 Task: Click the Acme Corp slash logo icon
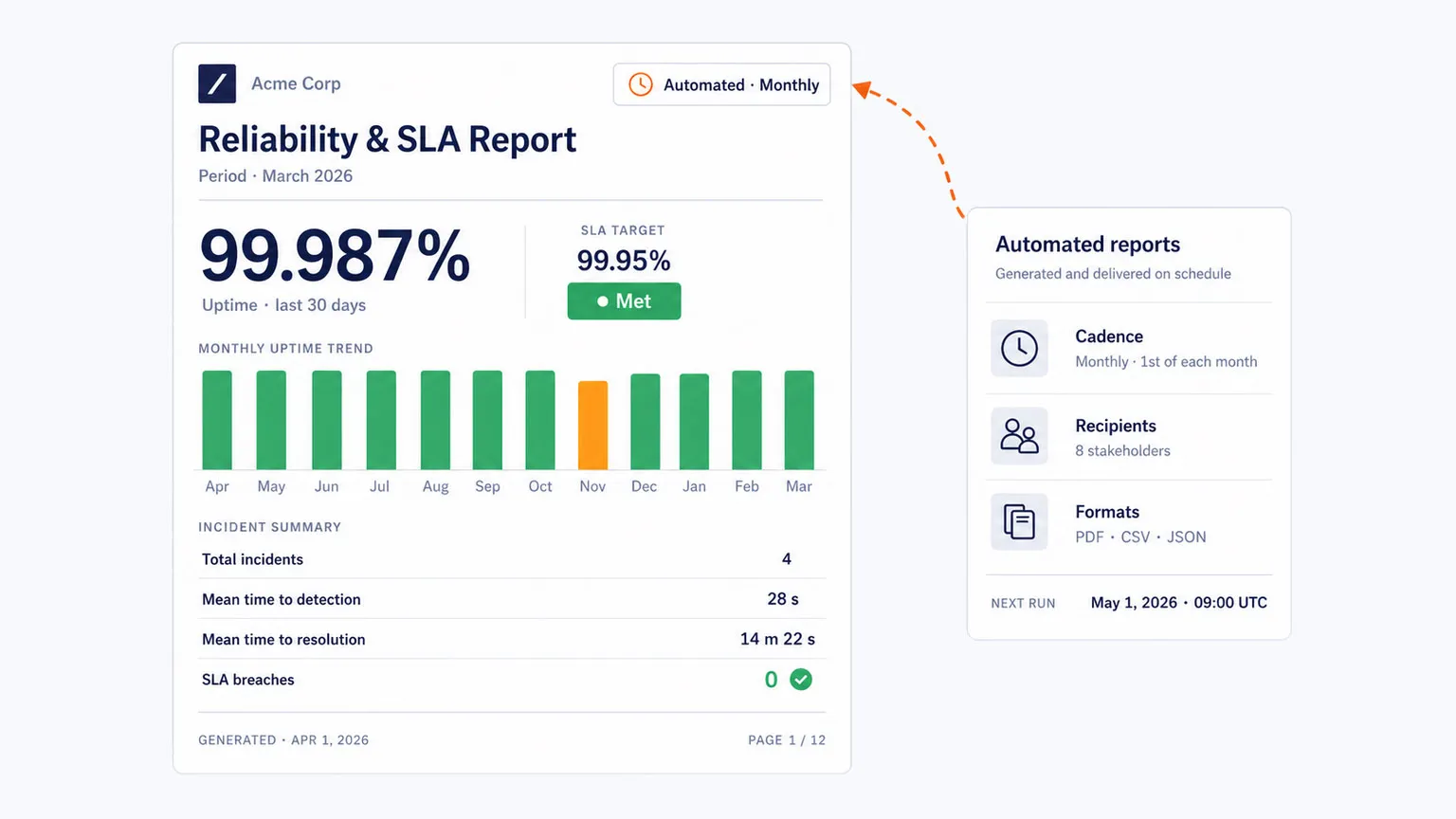pos(217,83)
